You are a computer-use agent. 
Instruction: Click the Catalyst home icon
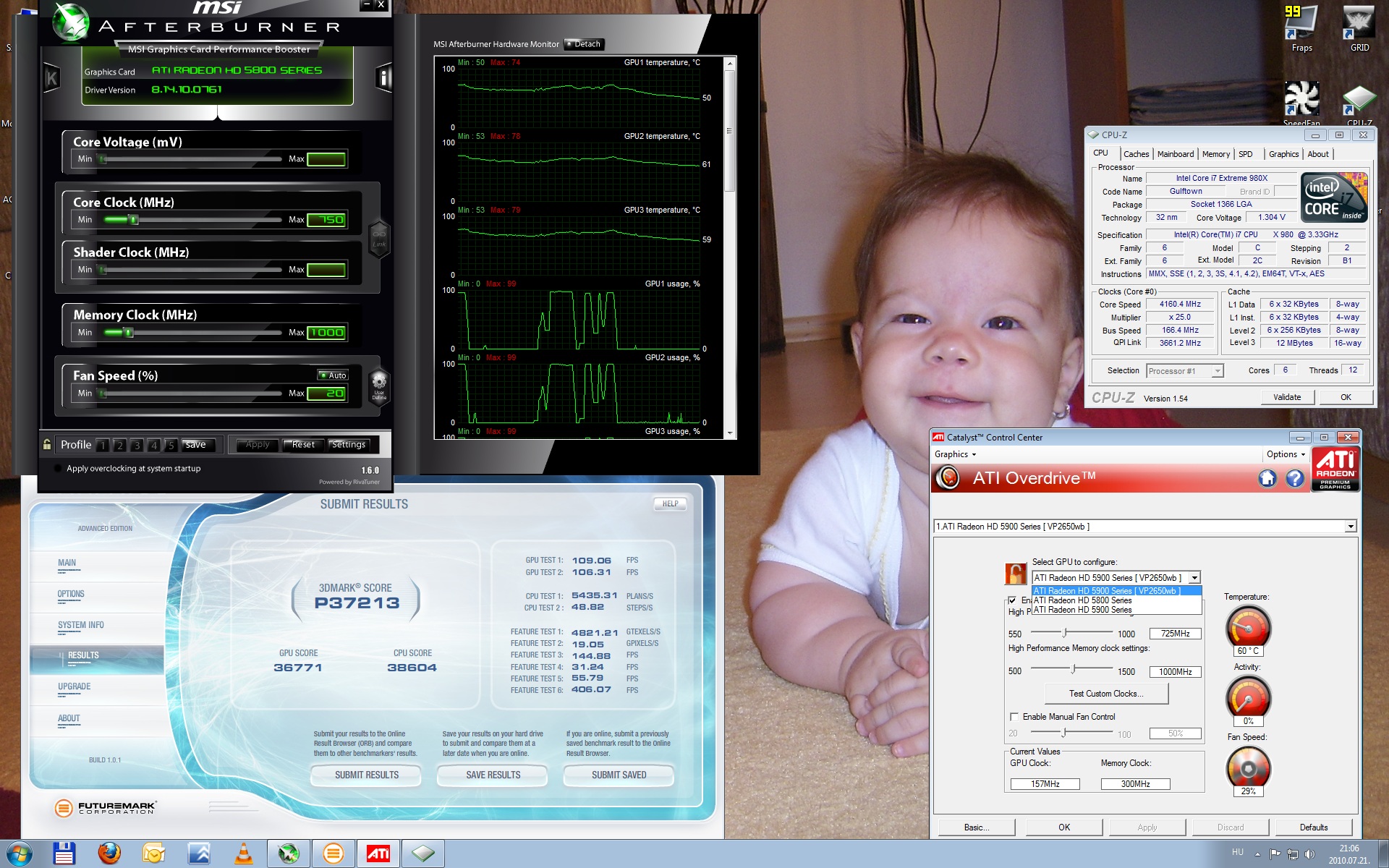(x=1267, y=478)
